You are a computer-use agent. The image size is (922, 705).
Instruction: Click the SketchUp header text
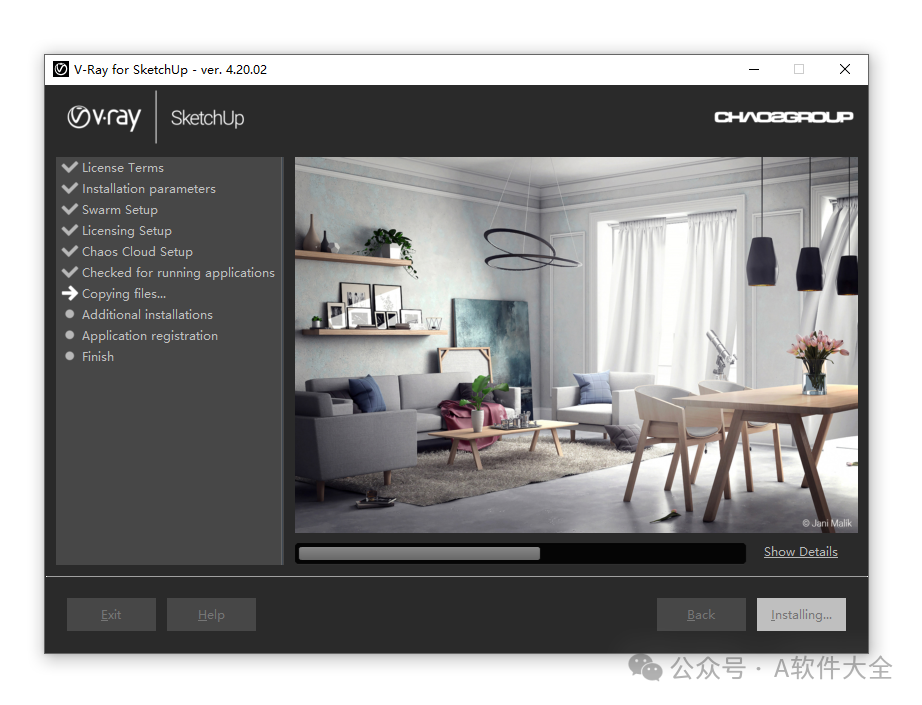point(208,118)
